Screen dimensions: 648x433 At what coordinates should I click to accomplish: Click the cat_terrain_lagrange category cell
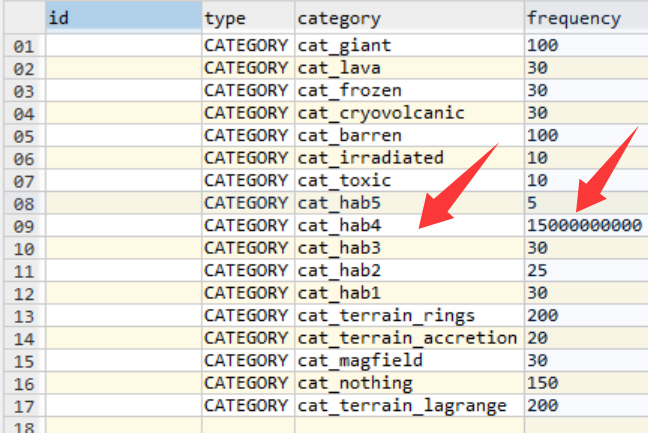(x=410, y=406)
